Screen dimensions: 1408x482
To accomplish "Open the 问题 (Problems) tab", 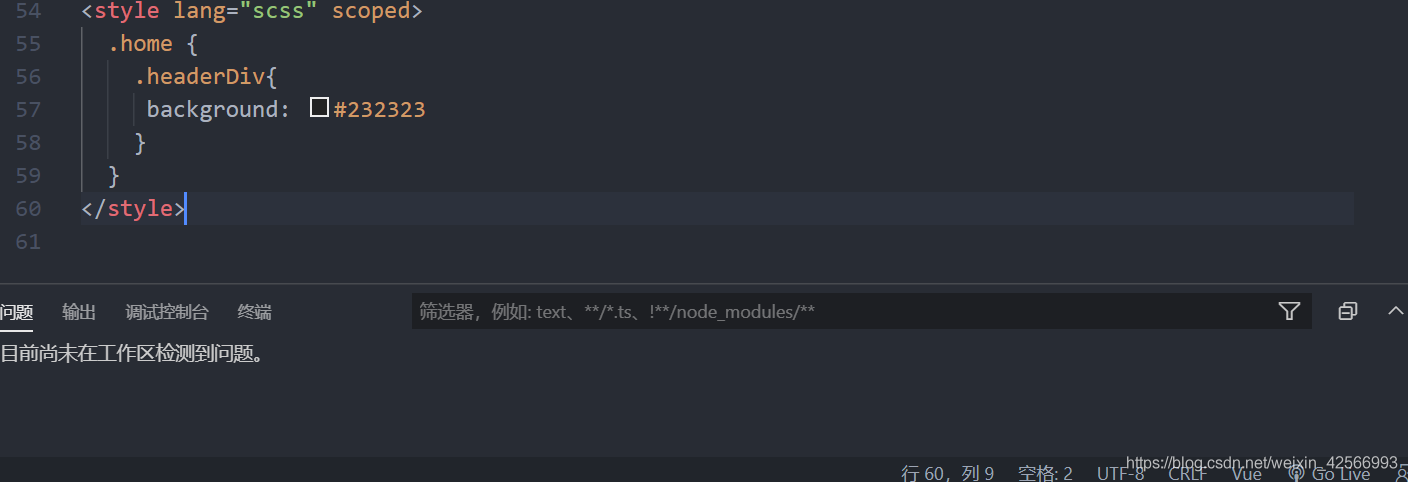I will [16, 312].
